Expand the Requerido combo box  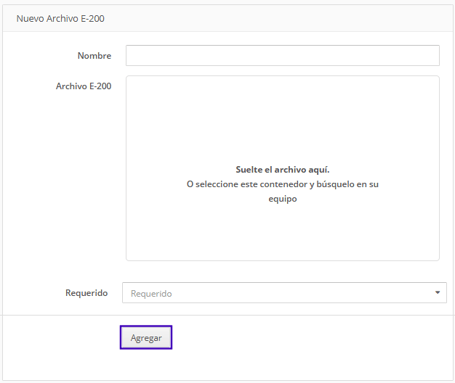284,293
